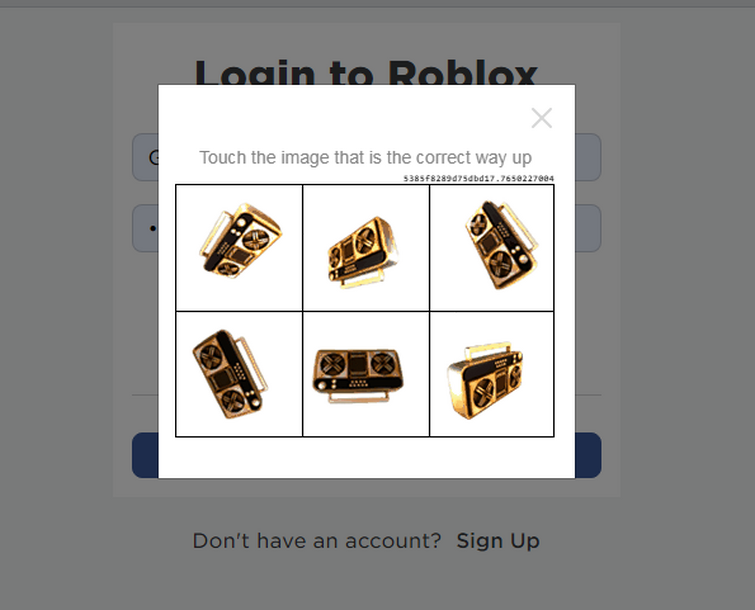
Task: Select the bottom-left boombox image
Action: click(x=239, y=374)
